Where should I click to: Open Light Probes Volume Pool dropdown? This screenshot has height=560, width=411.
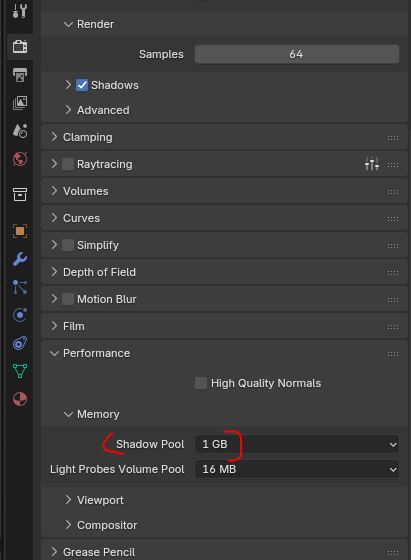[x=297, y=469]
